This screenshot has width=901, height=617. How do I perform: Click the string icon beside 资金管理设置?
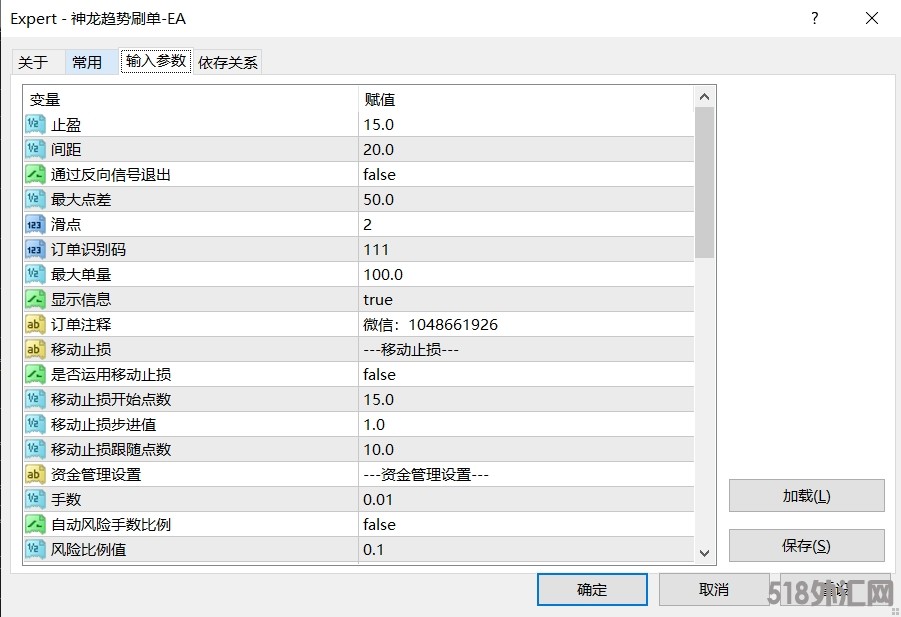[35, 475]
